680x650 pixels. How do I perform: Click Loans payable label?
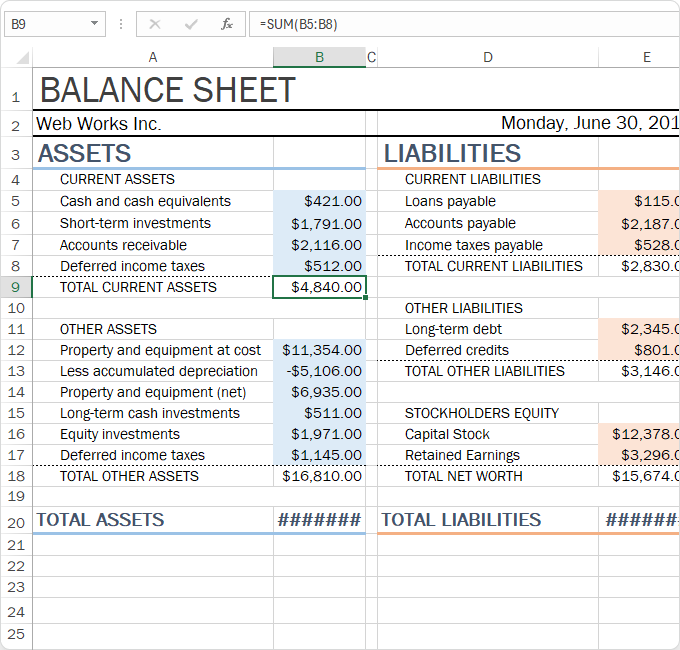[450, 201]
